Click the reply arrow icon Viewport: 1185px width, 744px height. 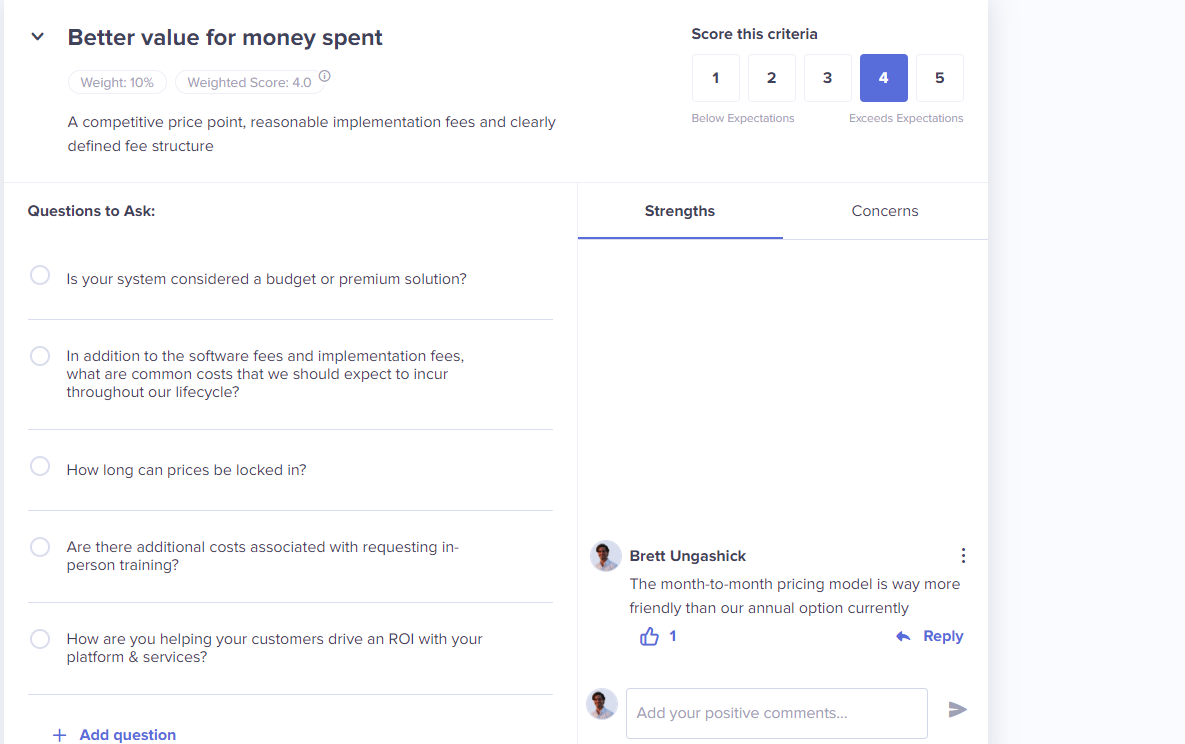pos(903,637)
